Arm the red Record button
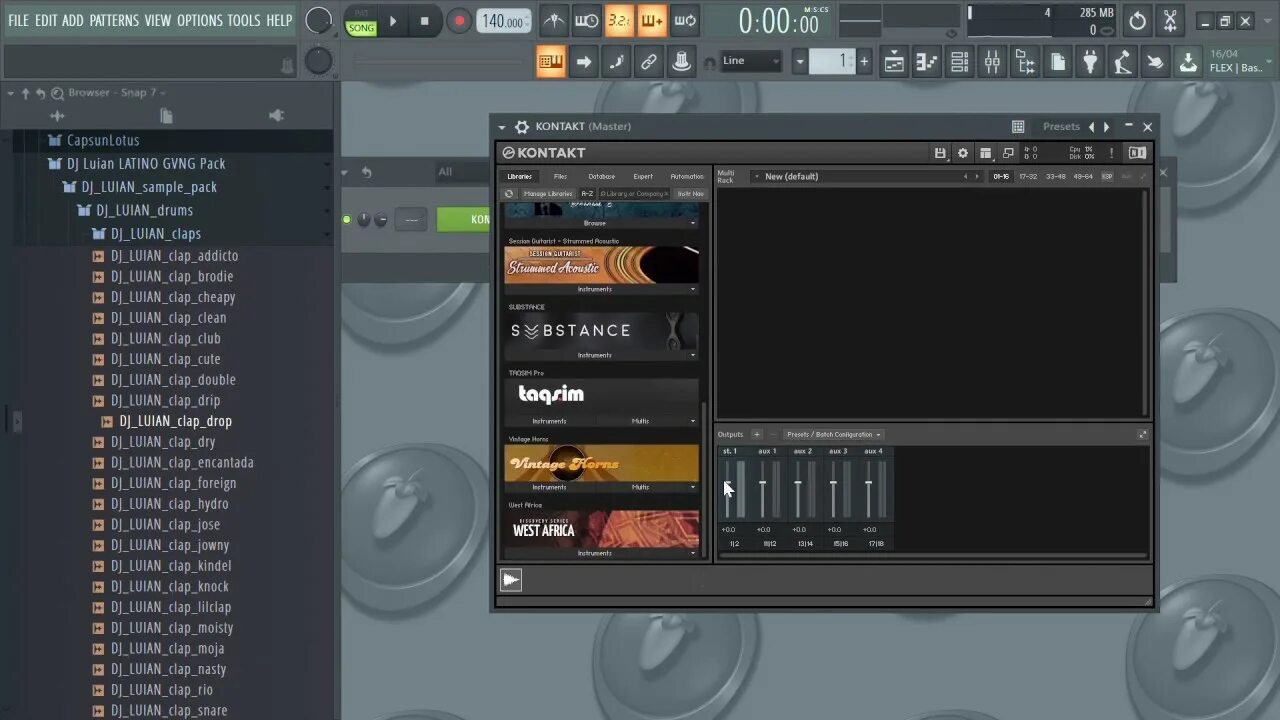This screenshot has height=720, width=1280. coord(459,20)
